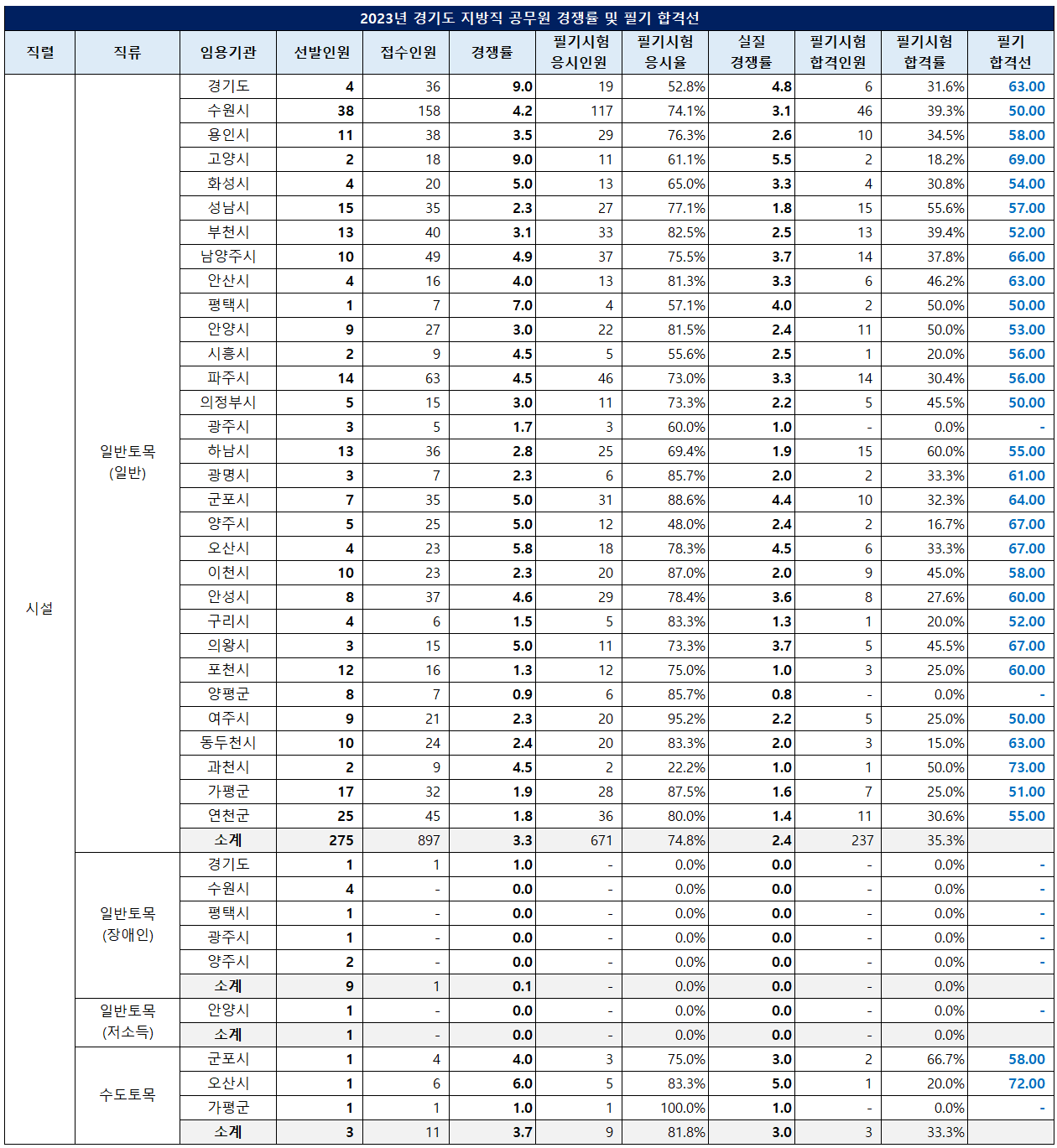Viewport: 1057px width, 1148px height.
Task: Click the '포천시' row name
Action: click(228, 670)
